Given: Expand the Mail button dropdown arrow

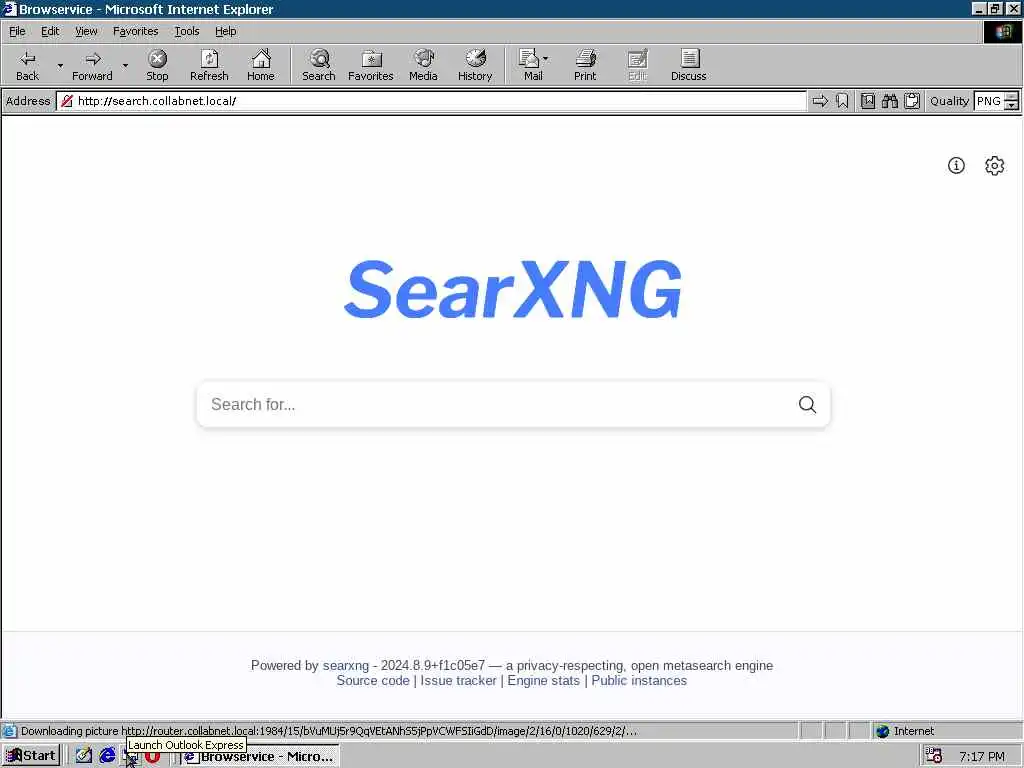Looking at the screenshot, I should (545, 59).
